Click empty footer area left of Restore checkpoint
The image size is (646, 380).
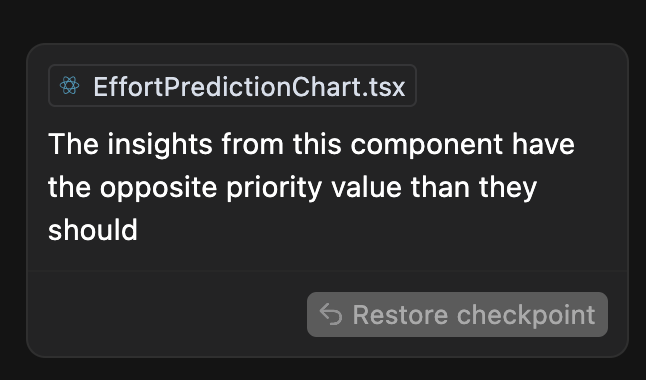(165, 314)
